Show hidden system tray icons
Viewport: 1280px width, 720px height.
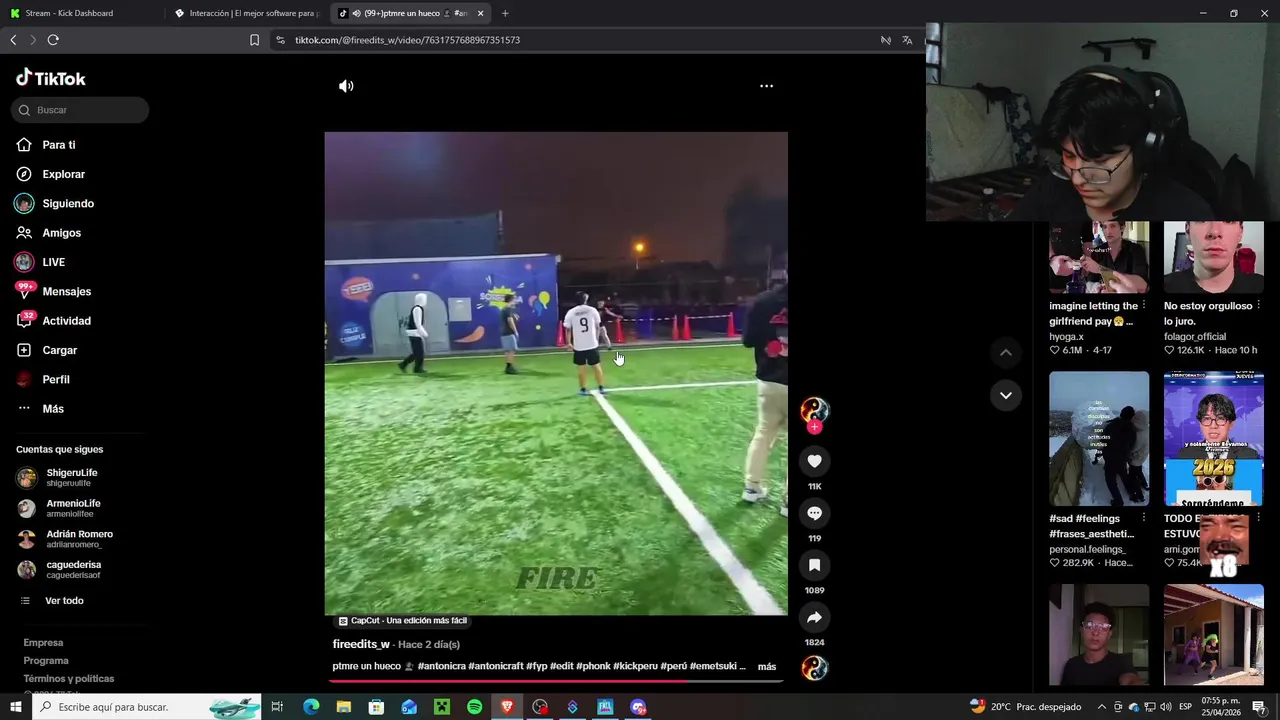(1102, 707)
